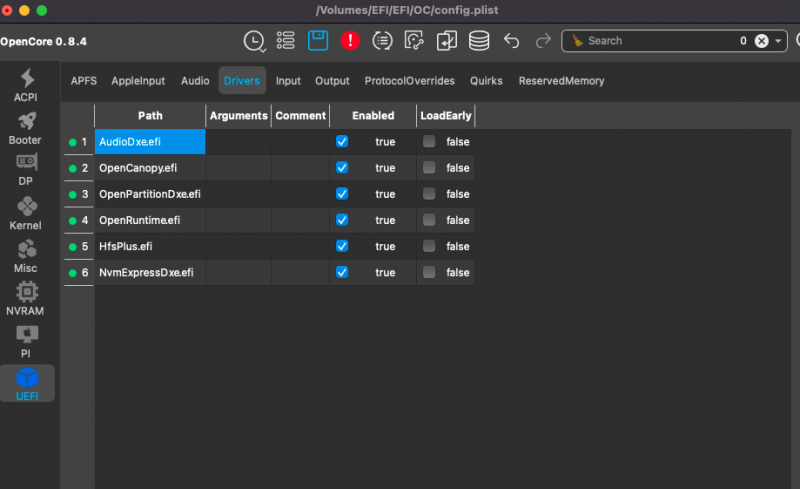
Task: Uncheck Enabled for HfsPlus.efi driver
Action: (342, 246)
